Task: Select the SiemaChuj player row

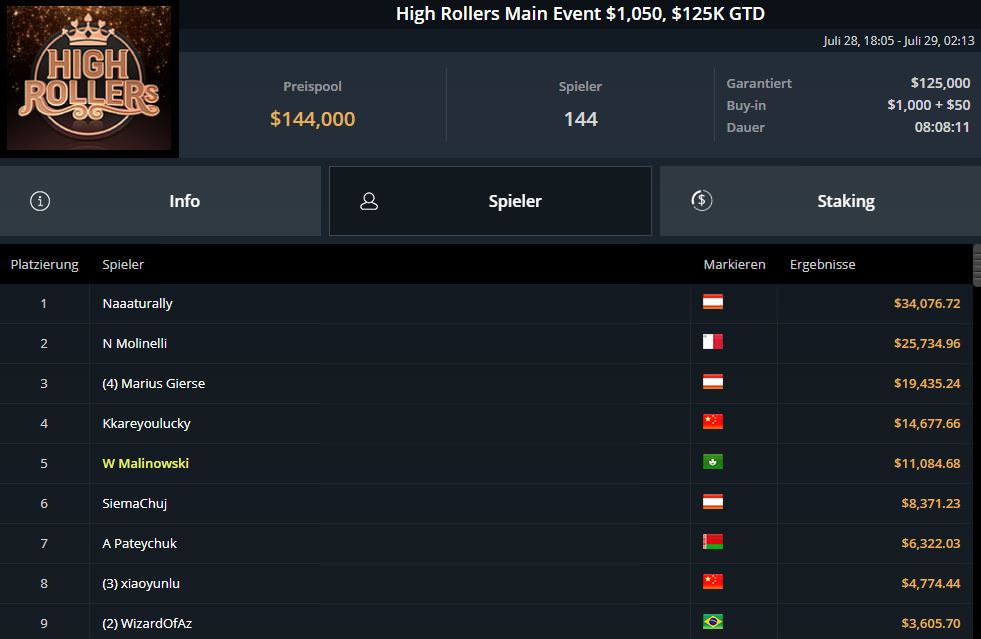Action: [x=134, y=503]
